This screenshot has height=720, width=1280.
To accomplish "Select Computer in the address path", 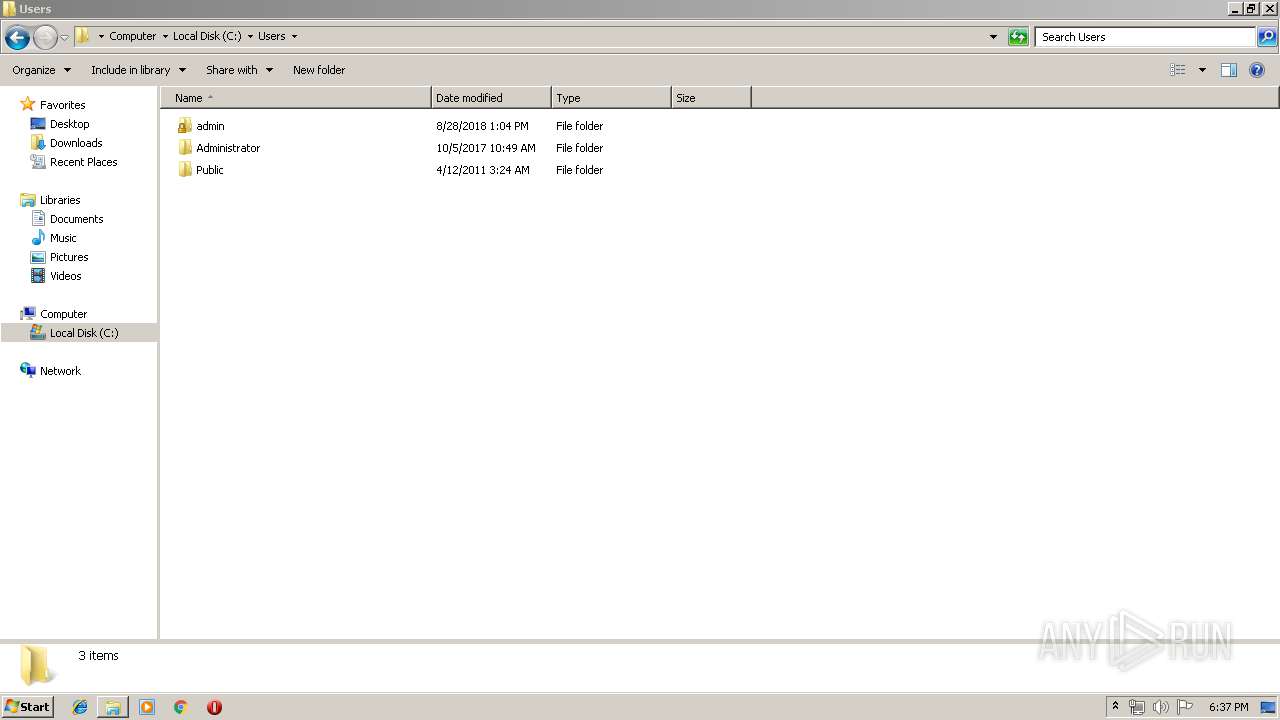I will (x=132, y=36).
